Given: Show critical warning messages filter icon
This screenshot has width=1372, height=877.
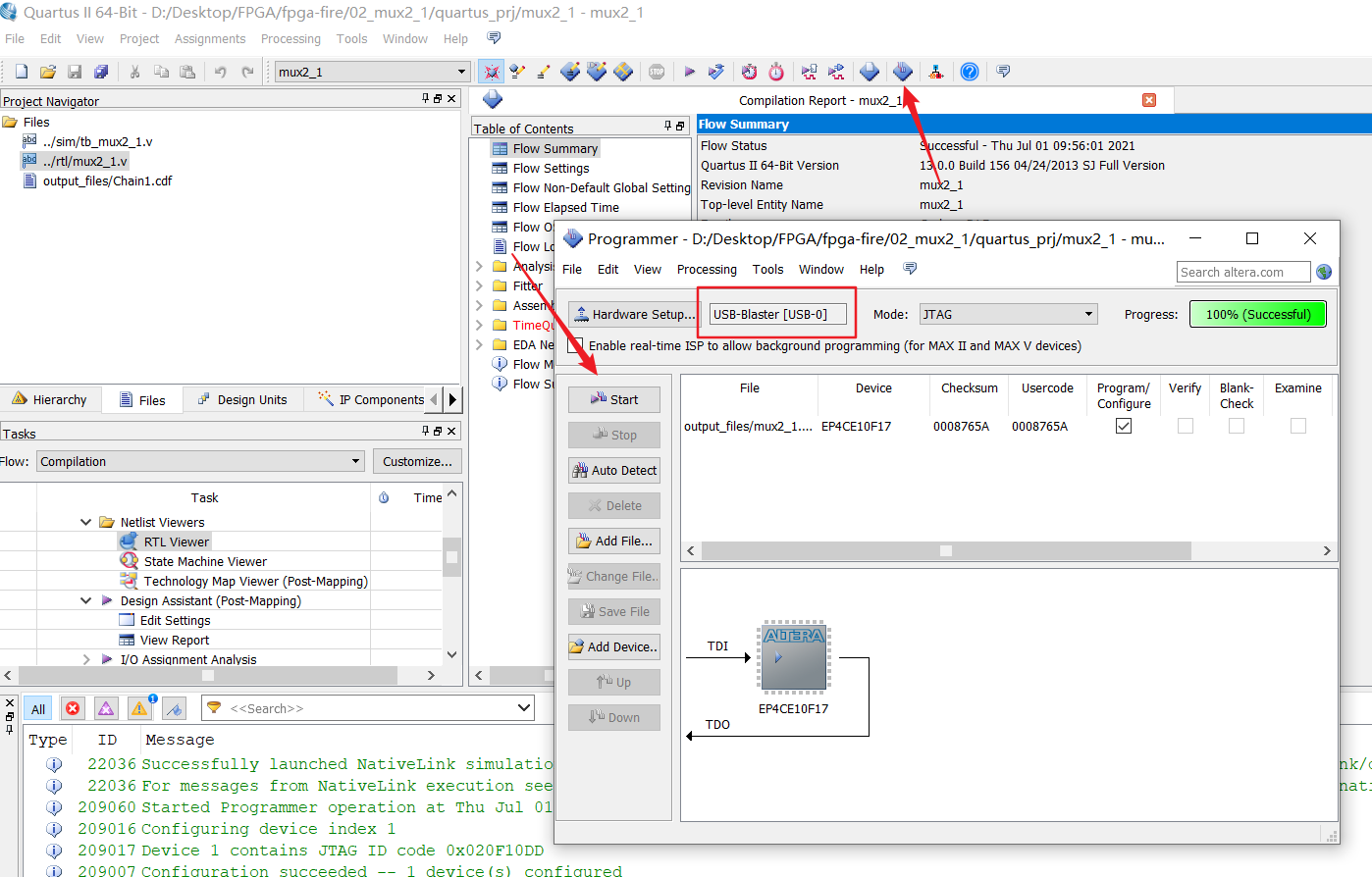Looking at the screenshot, I should 106,708.
